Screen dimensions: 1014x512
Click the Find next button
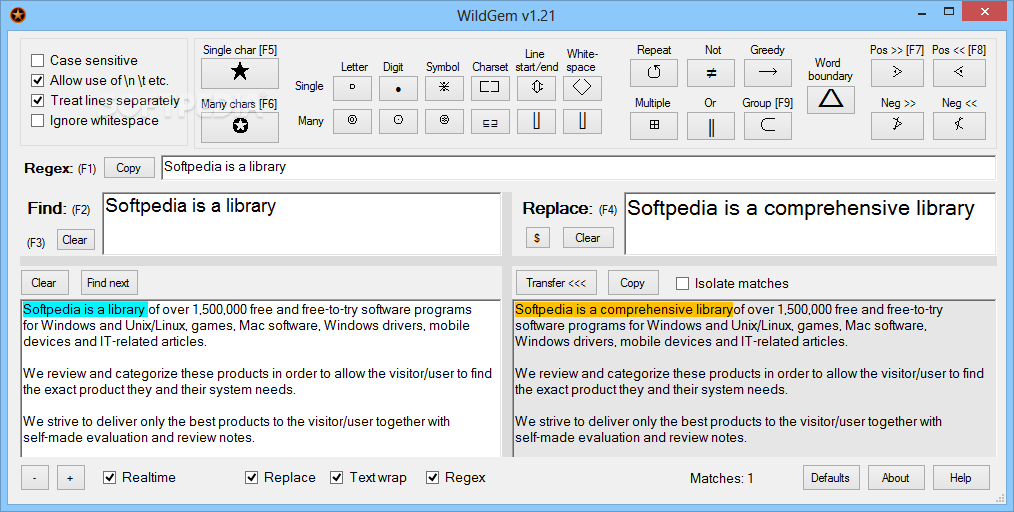109,283
